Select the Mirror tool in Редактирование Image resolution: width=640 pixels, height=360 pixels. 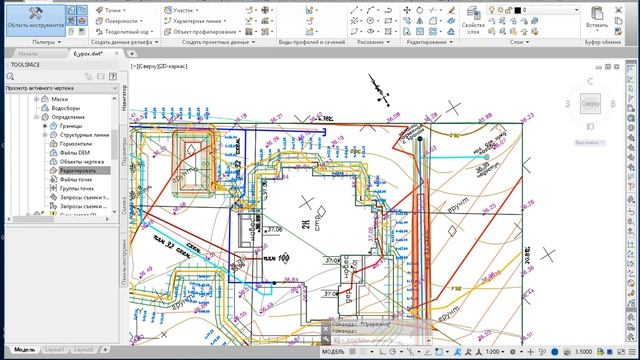tap(420, 20)
